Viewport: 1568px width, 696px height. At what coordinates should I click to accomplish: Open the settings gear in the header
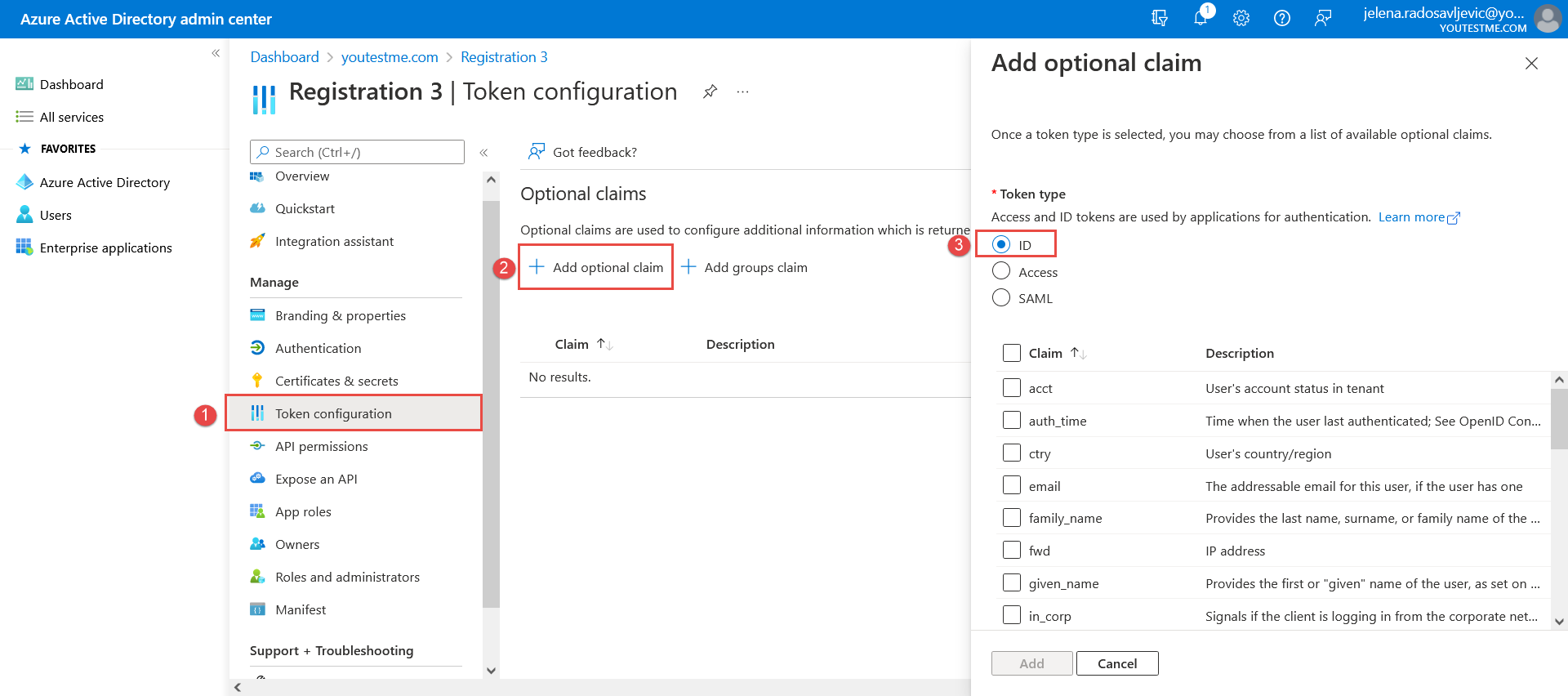[x=1241, y=18]
